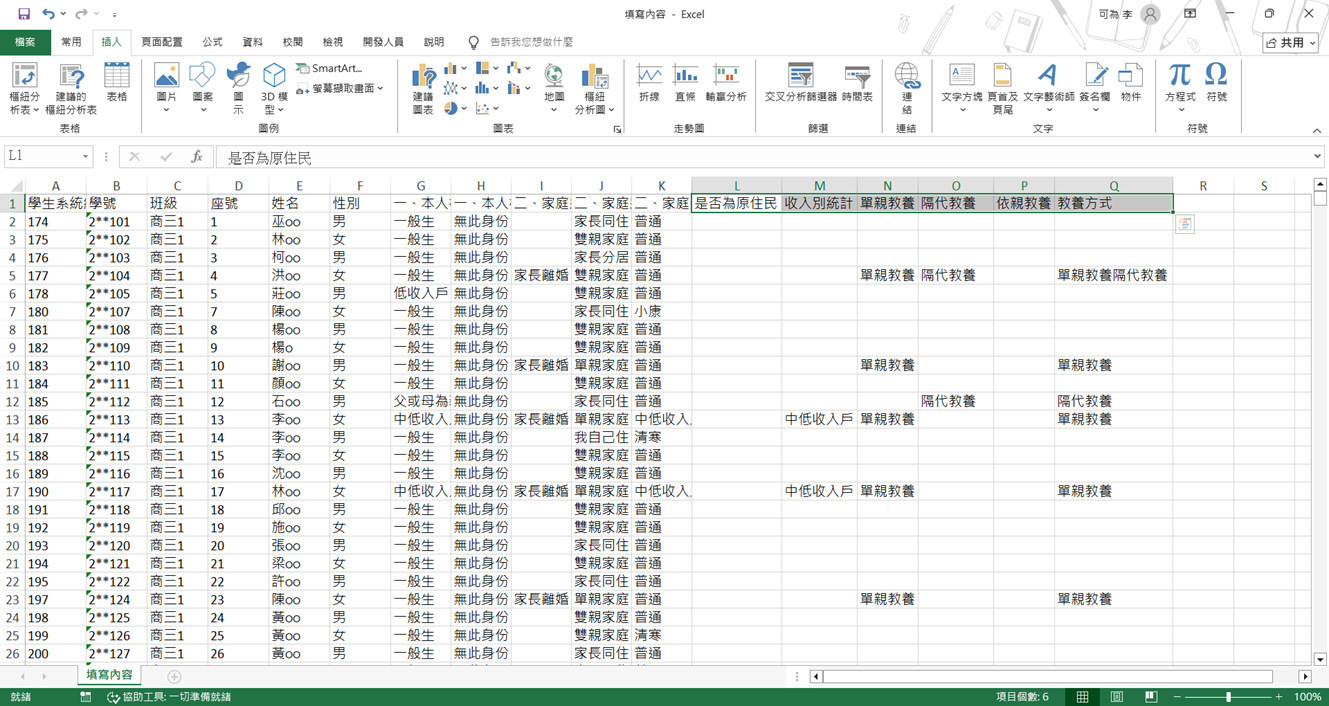The width and height of the screenshot is (1329, 706).
Task: Switch to the 頁面配置 tab
Action: (162, 42)
